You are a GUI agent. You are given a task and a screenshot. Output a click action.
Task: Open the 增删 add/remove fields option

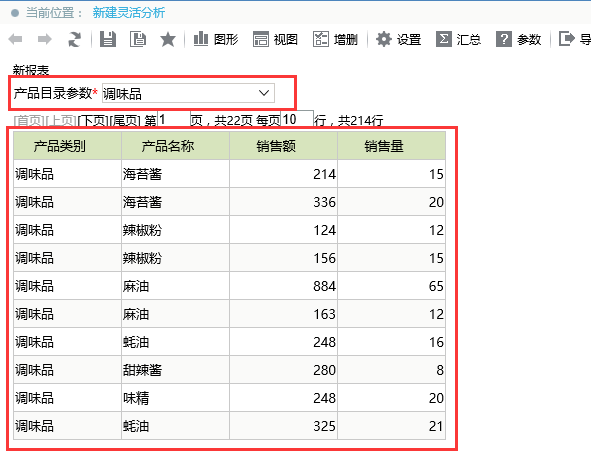(x=335, y=39)
